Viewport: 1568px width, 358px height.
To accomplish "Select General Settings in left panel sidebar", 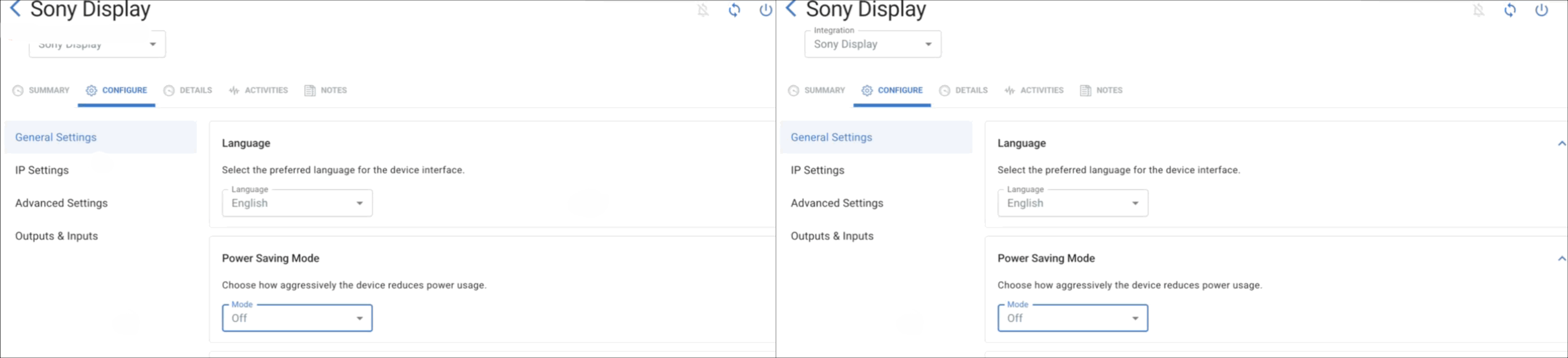I will (x=100, y=137).
